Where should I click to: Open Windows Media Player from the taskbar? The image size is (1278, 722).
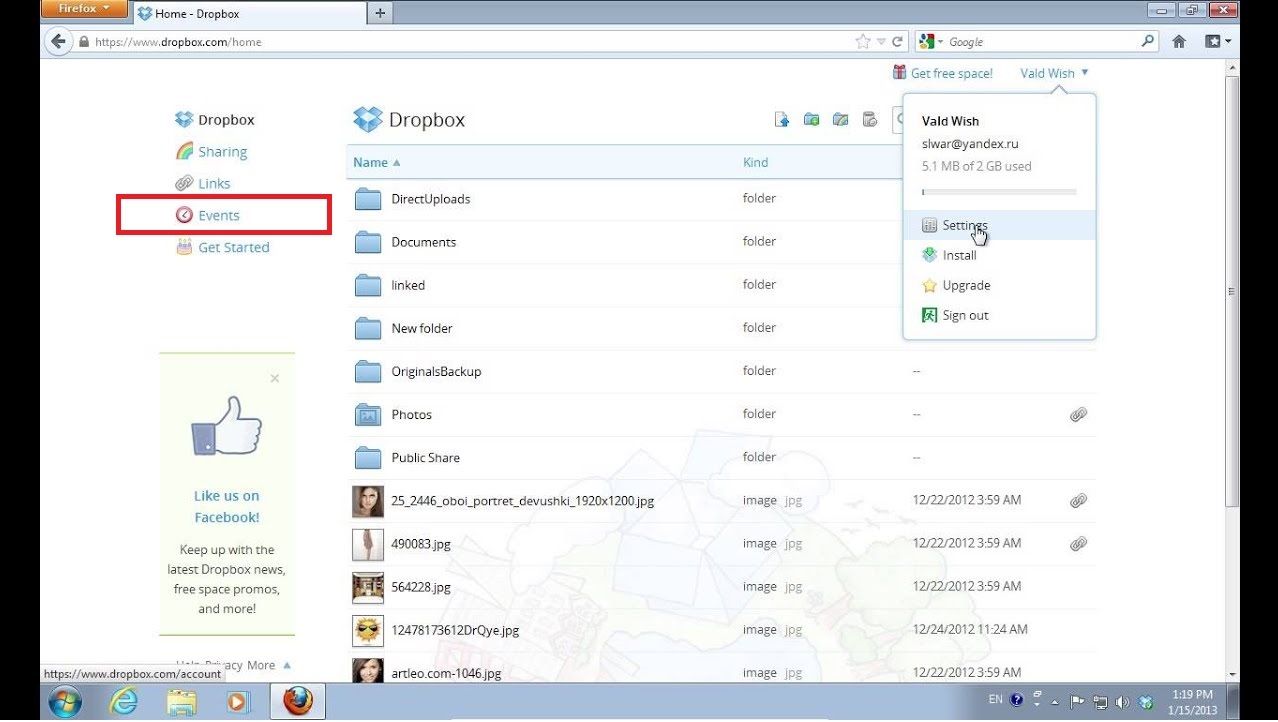click(x=237, y=702)
